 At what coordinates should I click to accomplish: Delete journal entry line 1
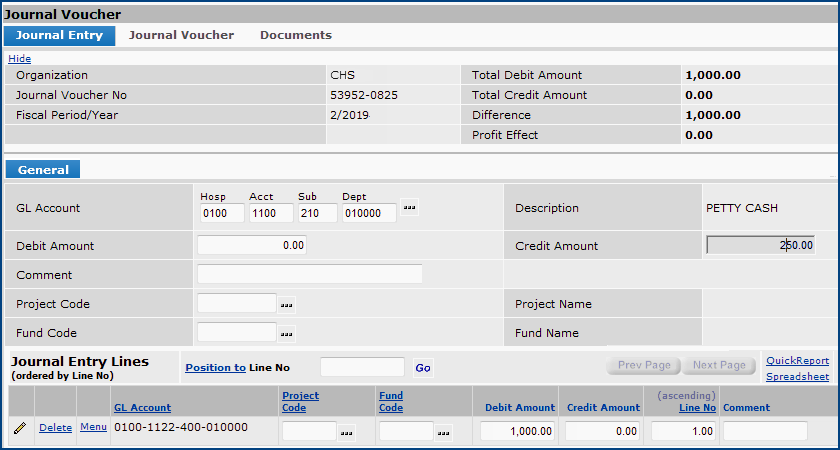(55, 428)
